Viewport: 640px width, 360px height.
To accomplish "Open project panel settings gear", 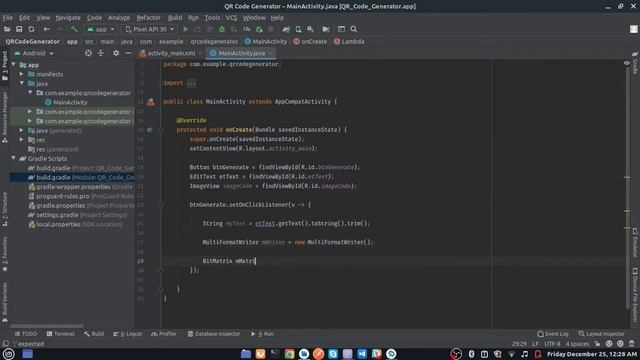I will point(116,53).
